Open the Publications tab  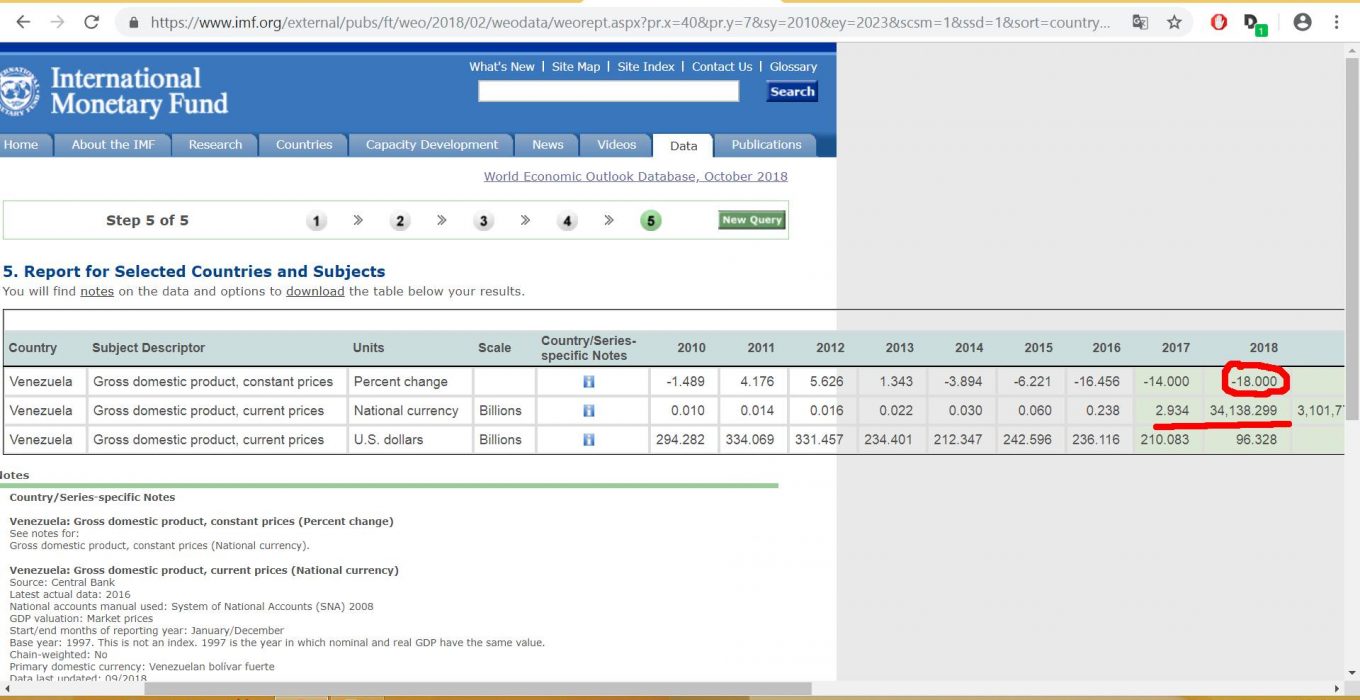point(766,145)
